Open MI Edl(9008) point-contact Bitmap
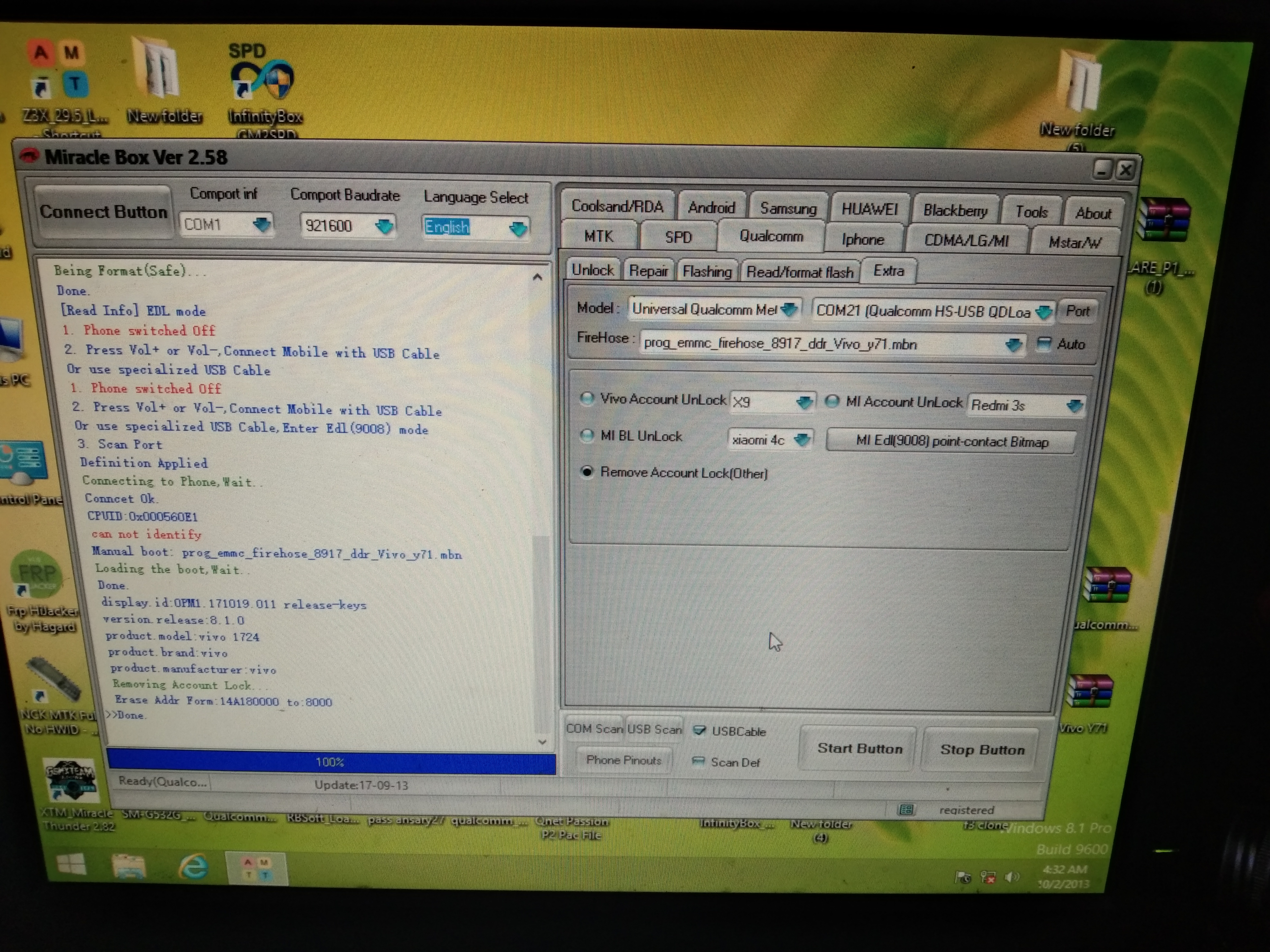The image size is (1270, 952). tap(951, 441)
